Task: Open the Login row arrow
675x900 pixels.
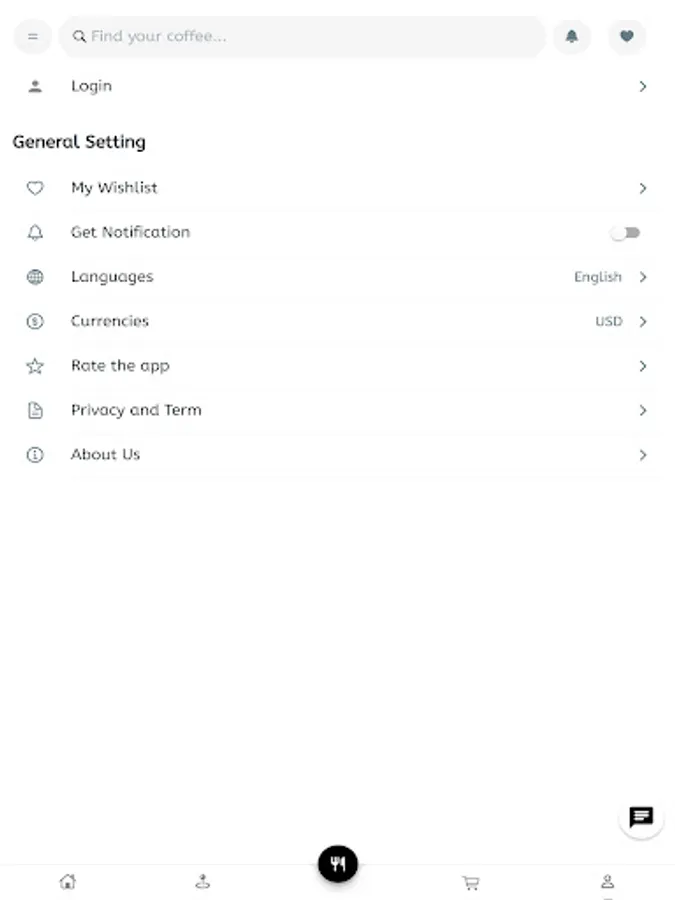Action: coord(643,87)
